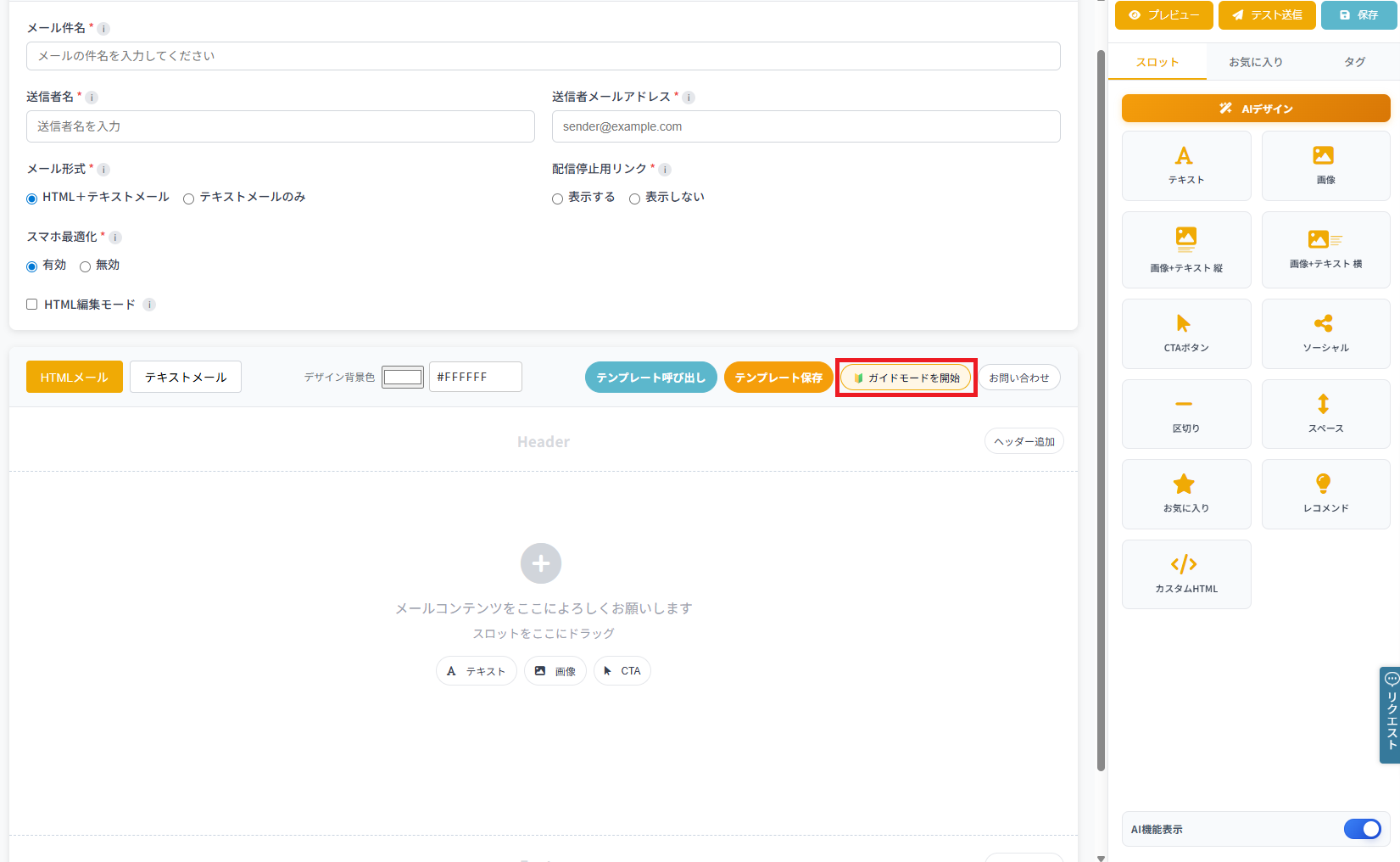Image resolution: width=1400 pixels, height=862 pixels.
Task: Select the スペース slot icon
Action: tap(1325, 413)
